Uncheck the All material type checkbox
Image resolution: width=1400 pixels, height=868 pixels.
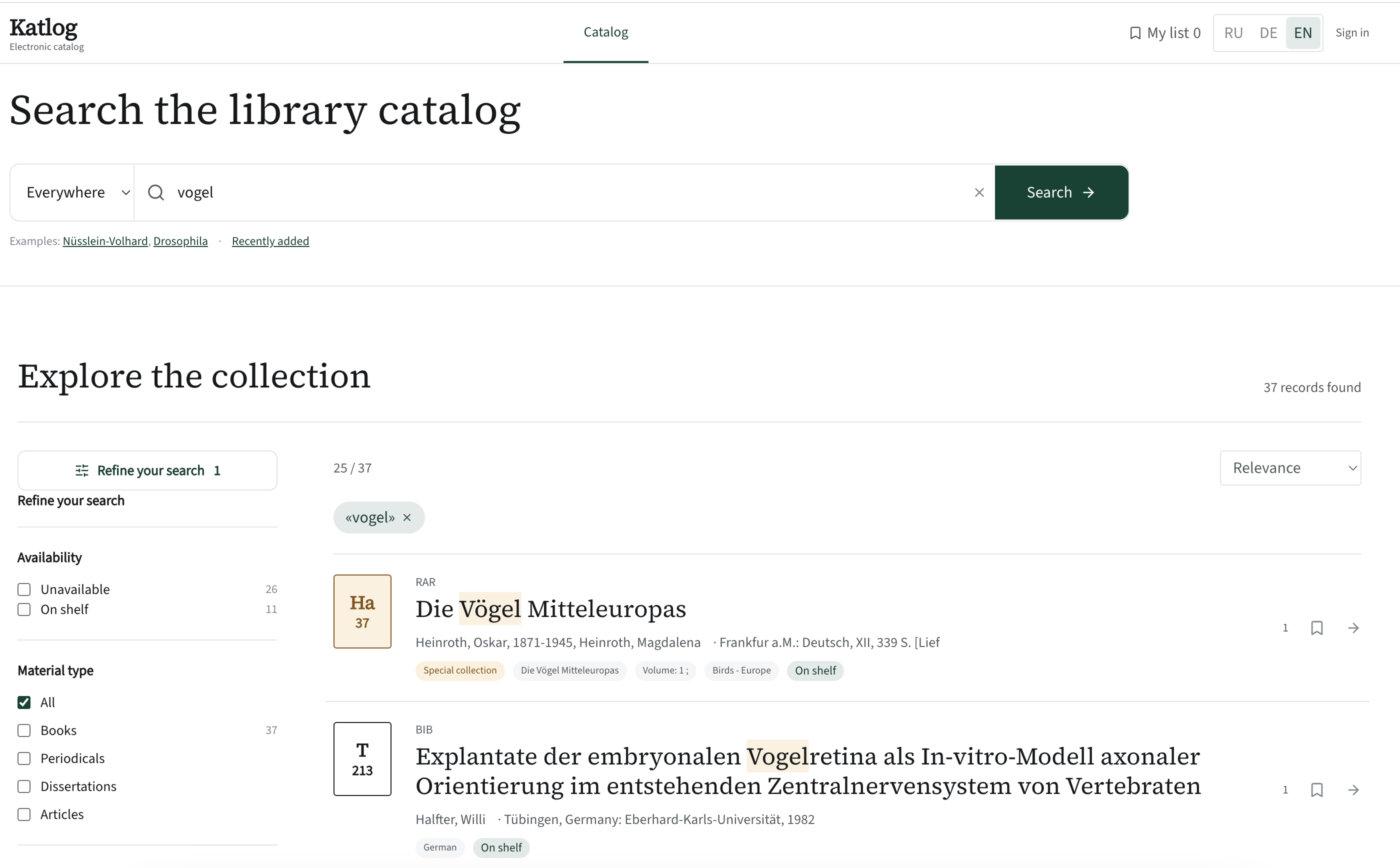click(x=24, y=702)
